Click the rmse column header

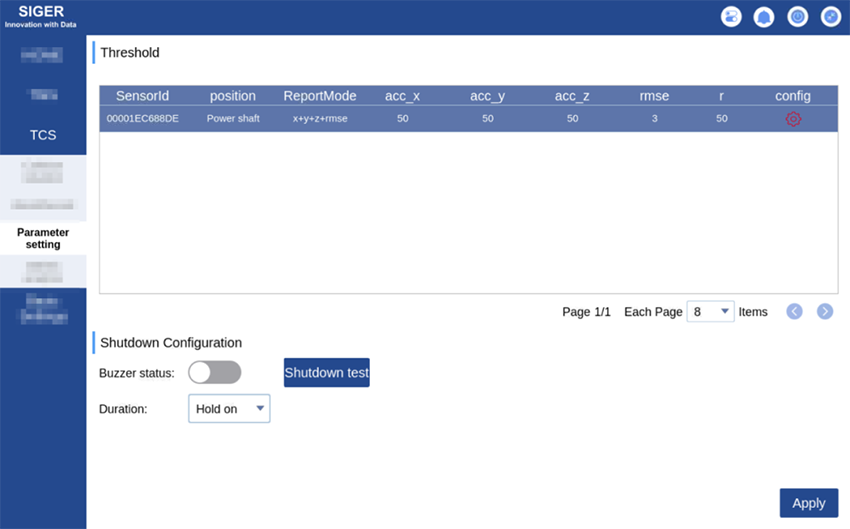coord(654,96)
